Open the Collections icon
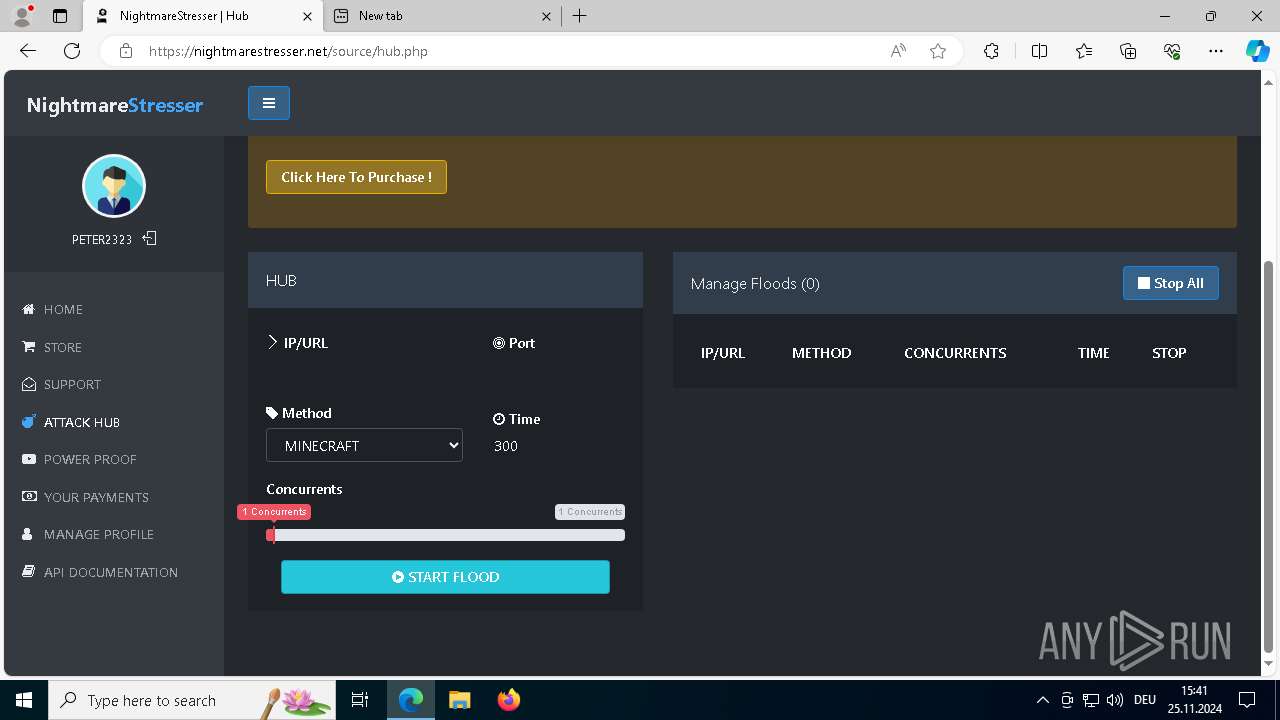1280x720 pixels. click(1128, 51)
